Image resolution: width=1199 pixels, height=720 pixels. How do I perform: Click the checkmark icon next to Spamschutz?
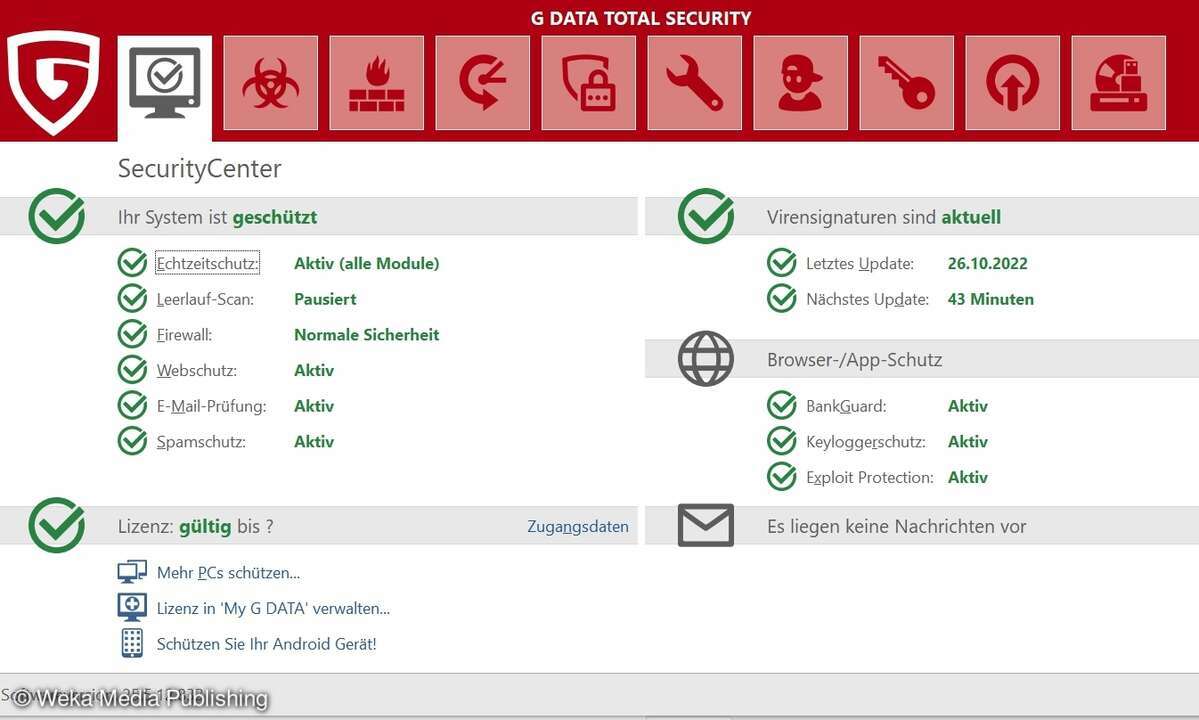tap(132, 441)
